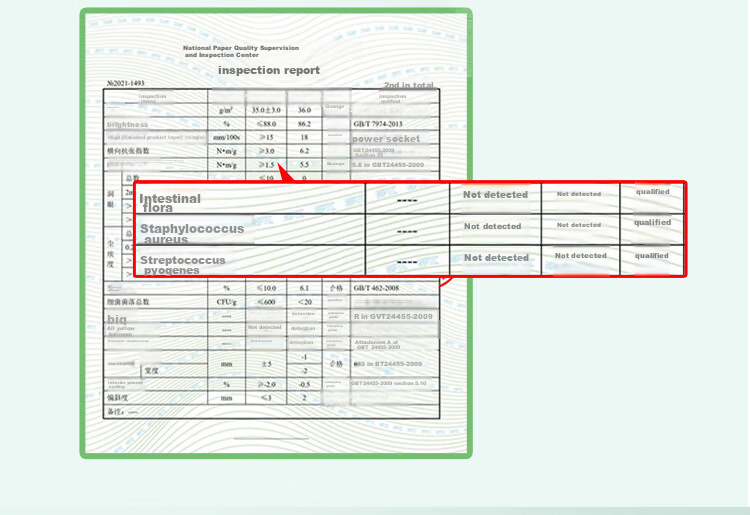Viewport: 750px width, 515px height.
Task: Click the 'Intestinal flora' cell
Action: pos(250,198)
